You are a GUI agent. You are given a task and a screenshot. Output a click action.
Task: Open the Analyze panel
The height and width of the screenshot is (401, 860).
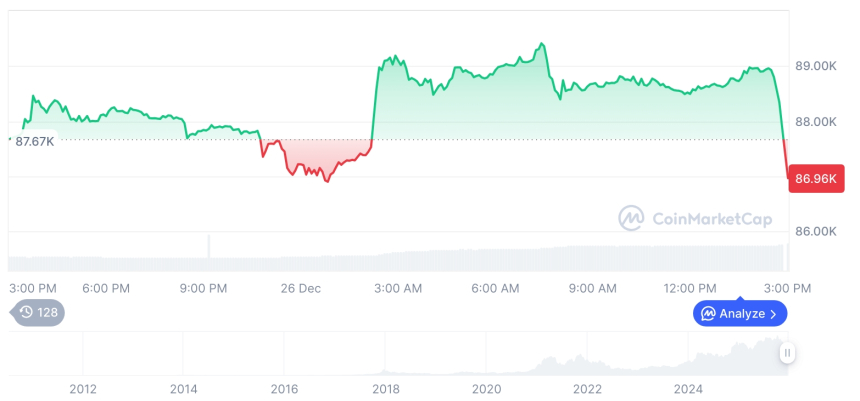click(740, 314)
